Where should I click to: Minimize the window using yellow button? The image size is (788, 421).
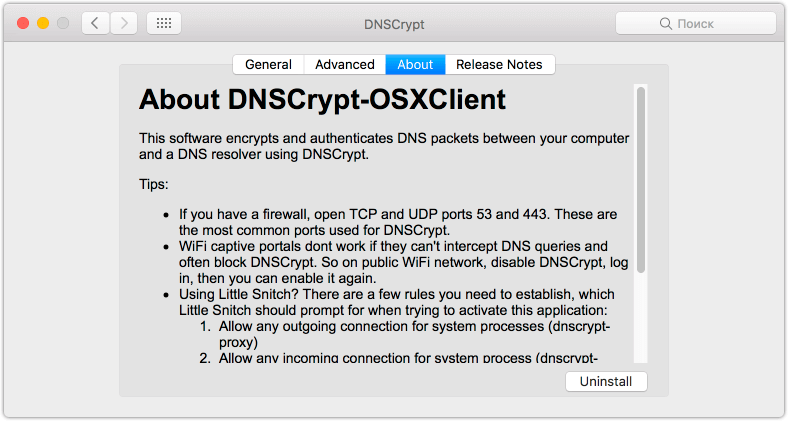coord(43,23)
